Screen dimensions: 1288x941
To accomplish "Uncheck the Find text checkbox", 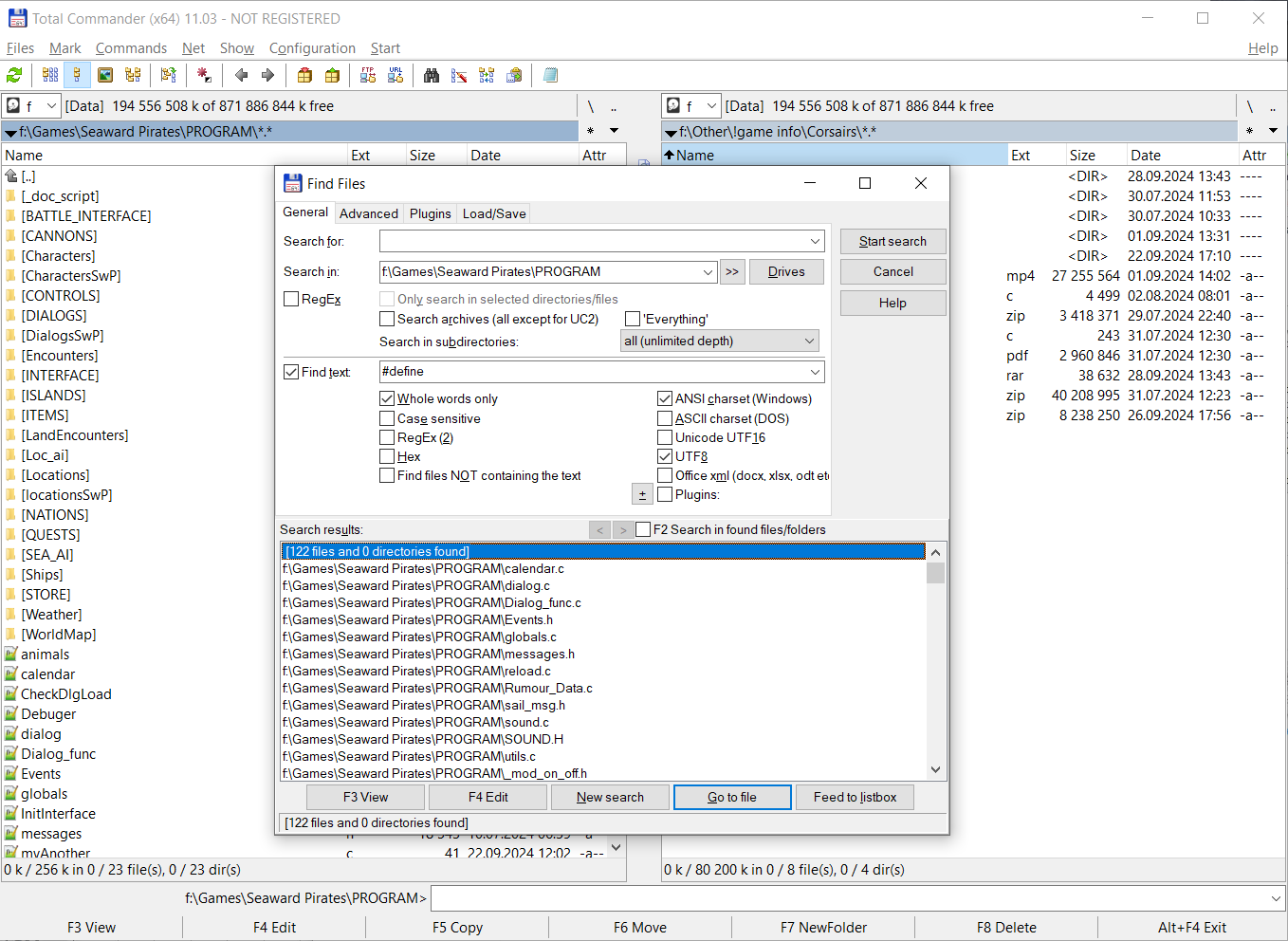I will [x=292, y=372].
